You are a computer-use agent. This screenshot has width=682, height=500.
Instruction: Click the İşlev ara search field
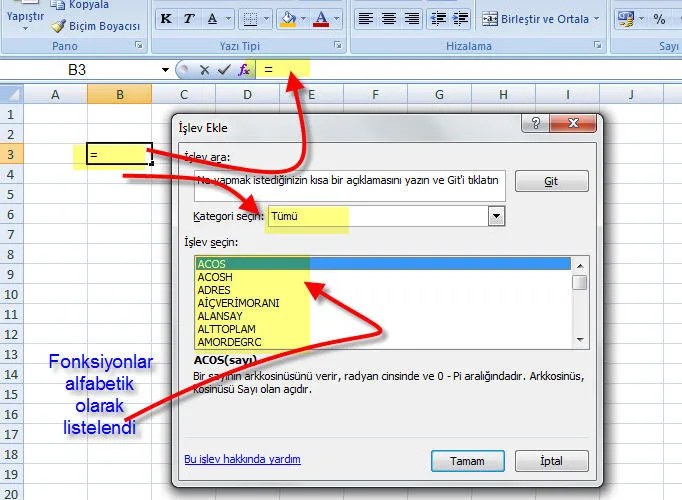click(x=349, y=181)
